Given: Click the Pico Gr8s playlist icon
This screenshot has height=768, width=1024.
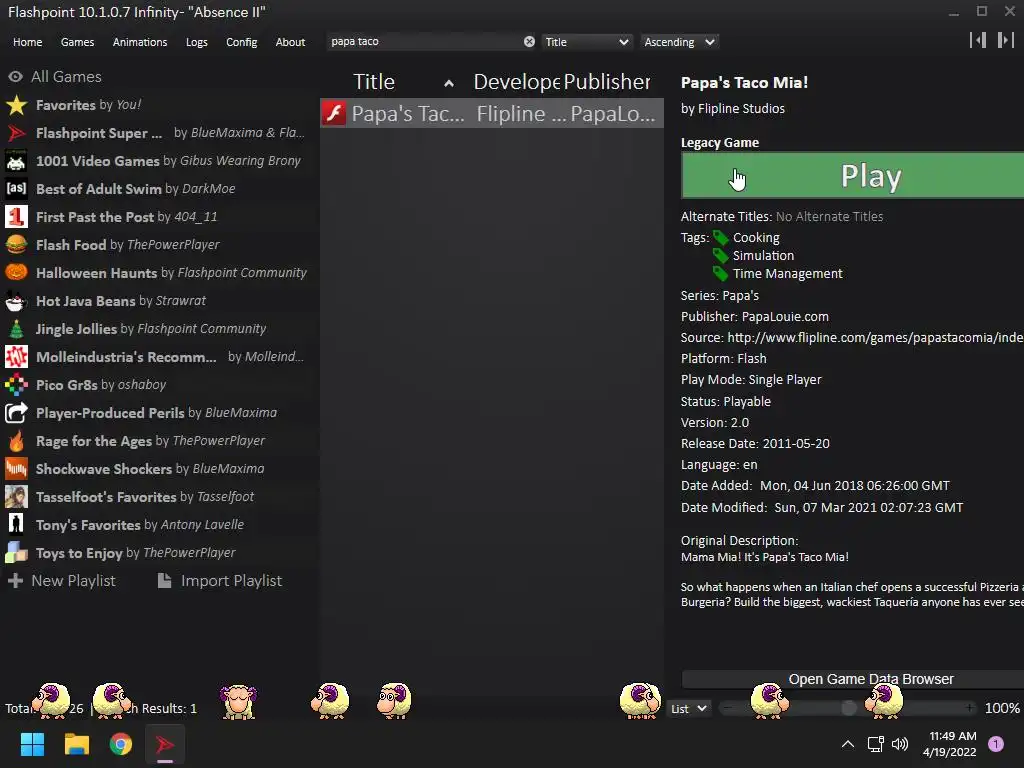Looking at the screenshot, I should (16, 385).
